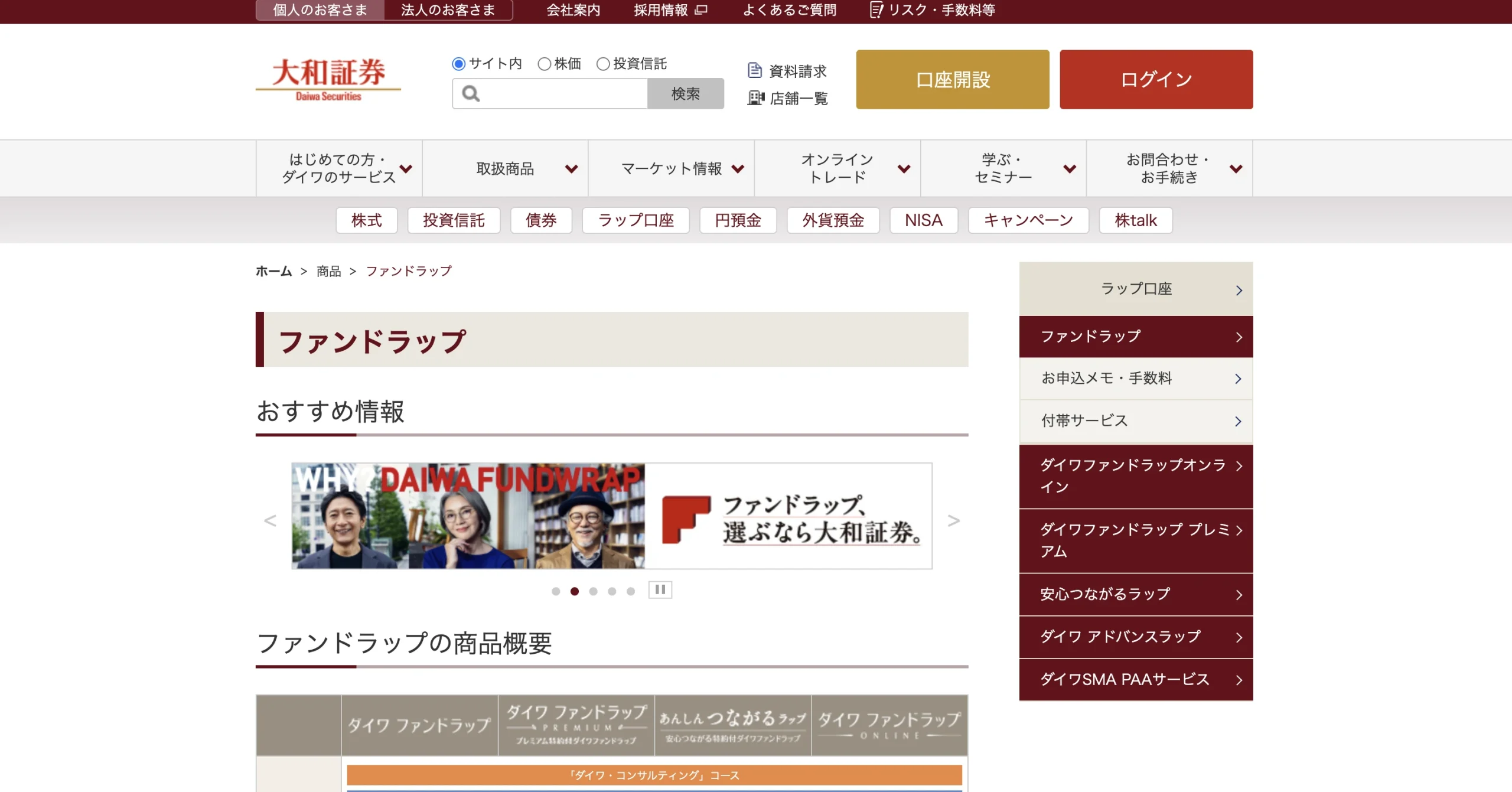Open よくあるご質問 link
Image resolution: width=1512 pixels, height=792 pixels.
(x=790, y=10)
